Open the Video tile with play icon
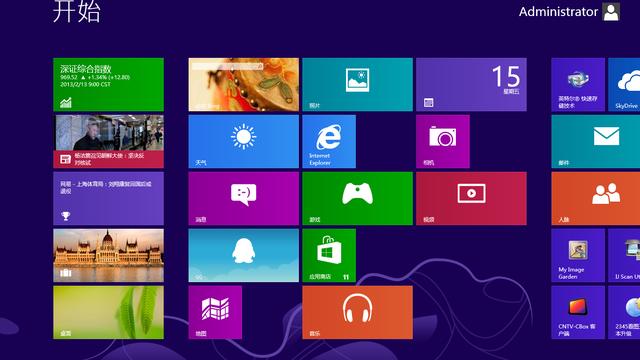 click(471, 198)
